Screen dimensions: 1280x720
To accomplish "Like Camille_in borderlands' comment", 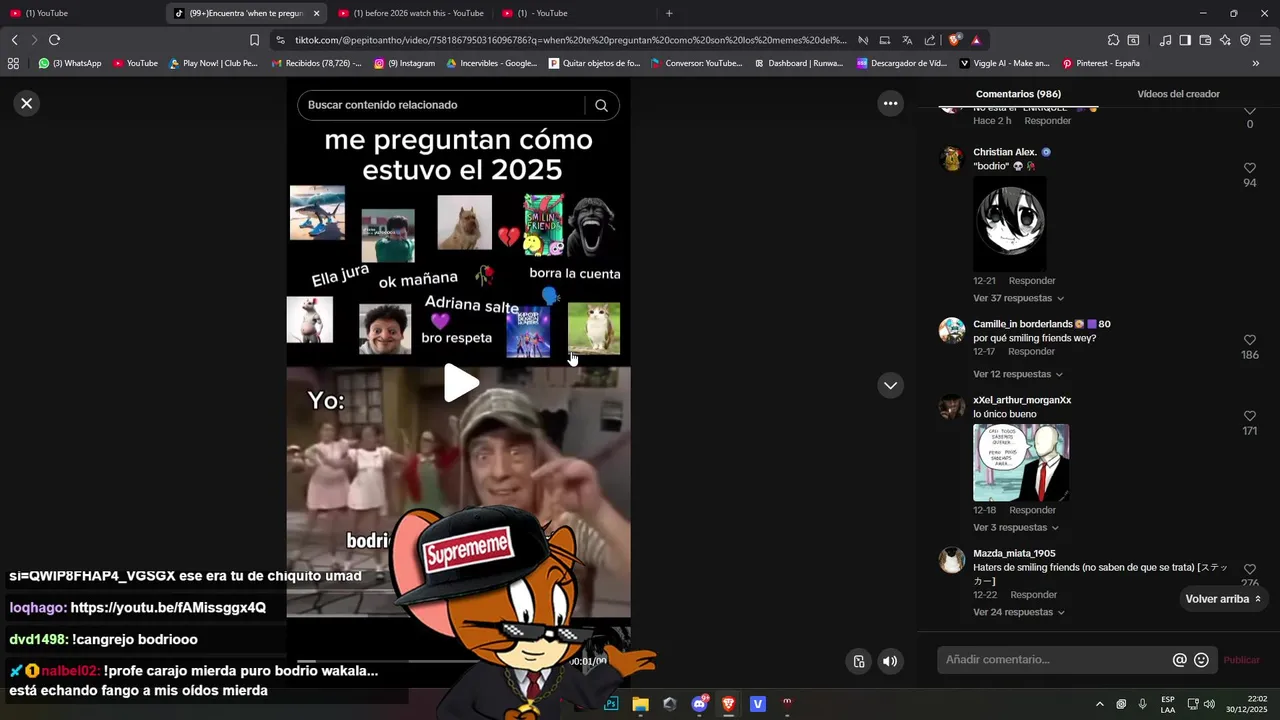I will point(1249,340).
